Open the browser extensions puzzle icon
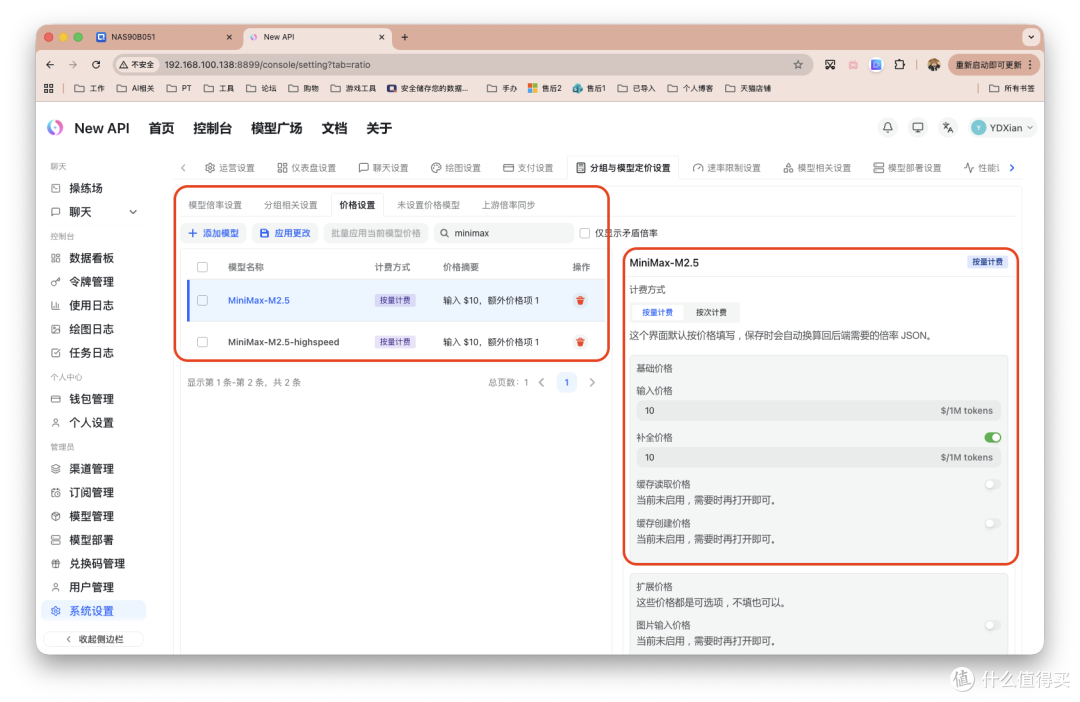The width and height of the screenshot is (1080, 702). tap(899, 65)
